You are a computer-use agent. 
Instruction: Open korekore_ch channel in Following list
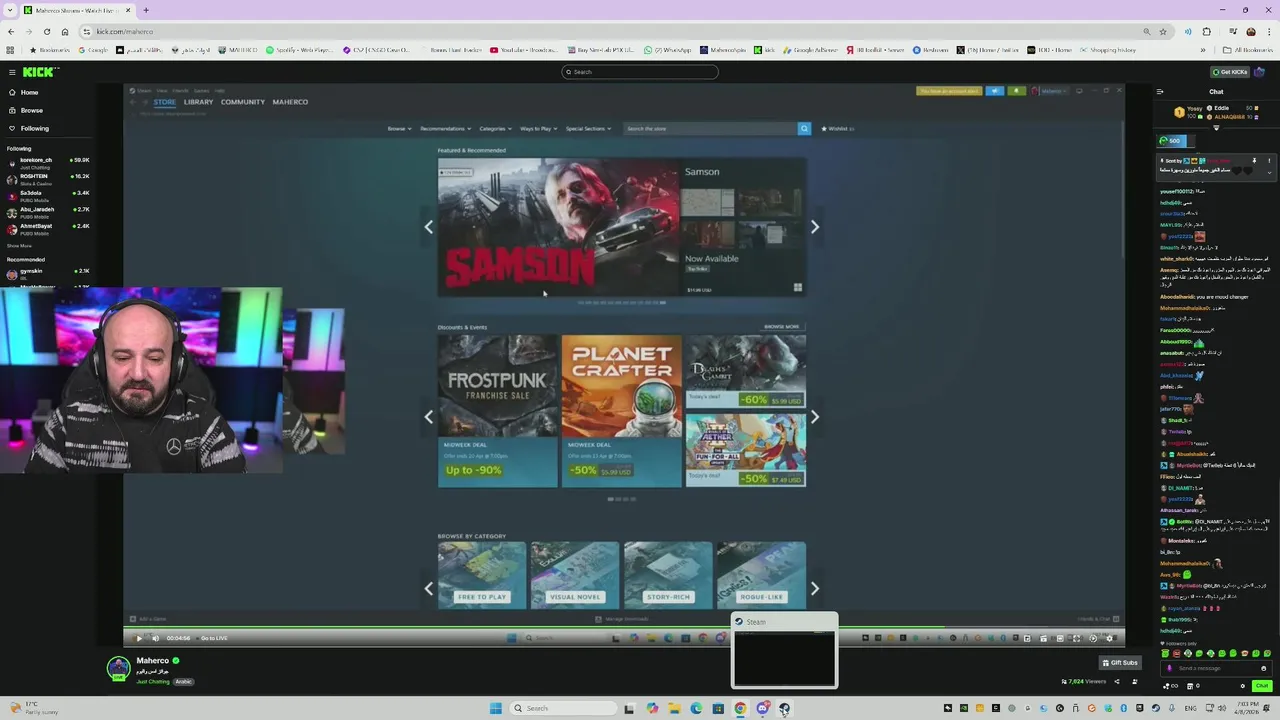pos(47,162)
